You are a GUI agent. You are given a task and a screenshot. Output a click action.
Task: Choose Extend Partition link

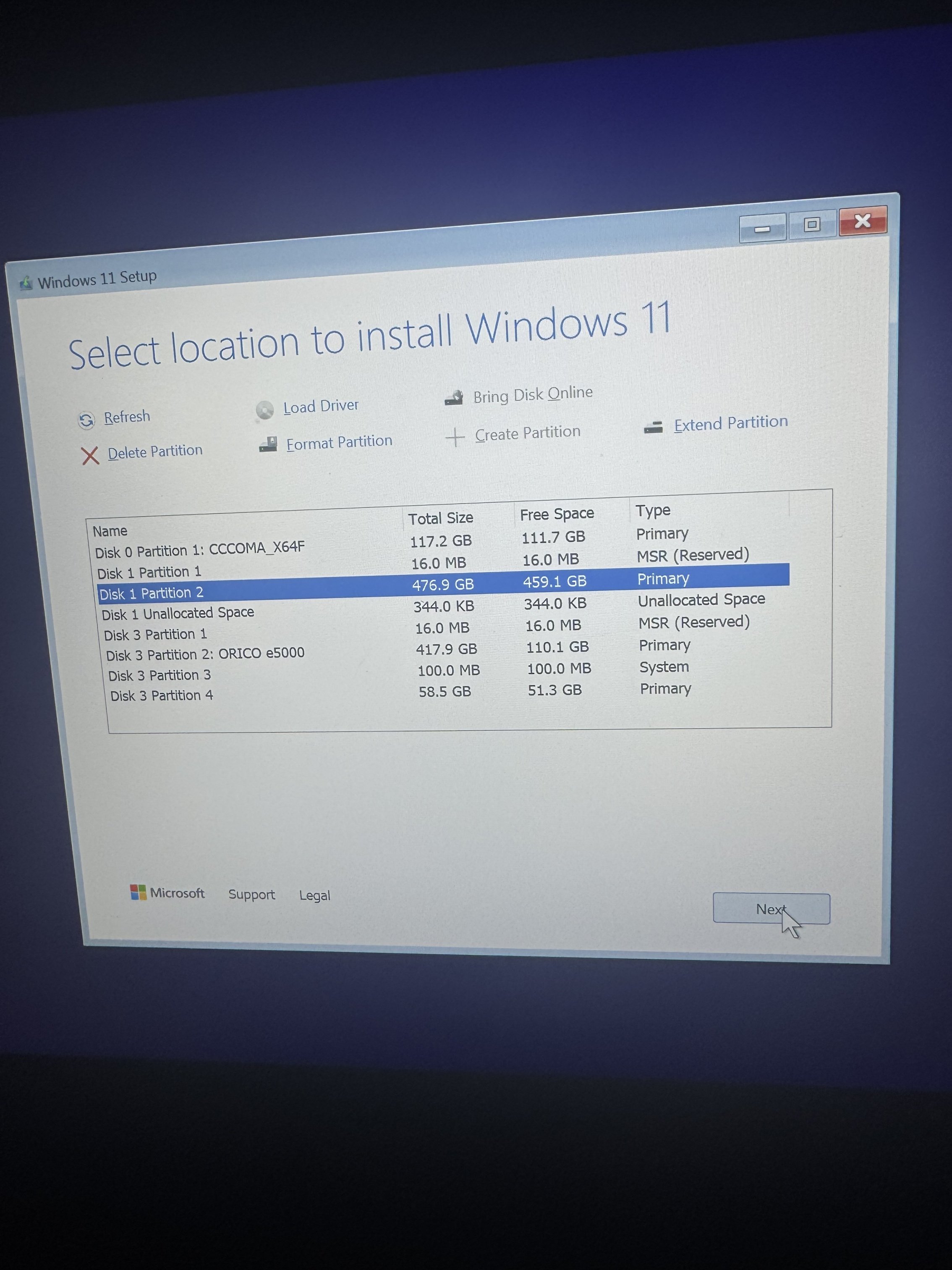(x=730, y=423)
